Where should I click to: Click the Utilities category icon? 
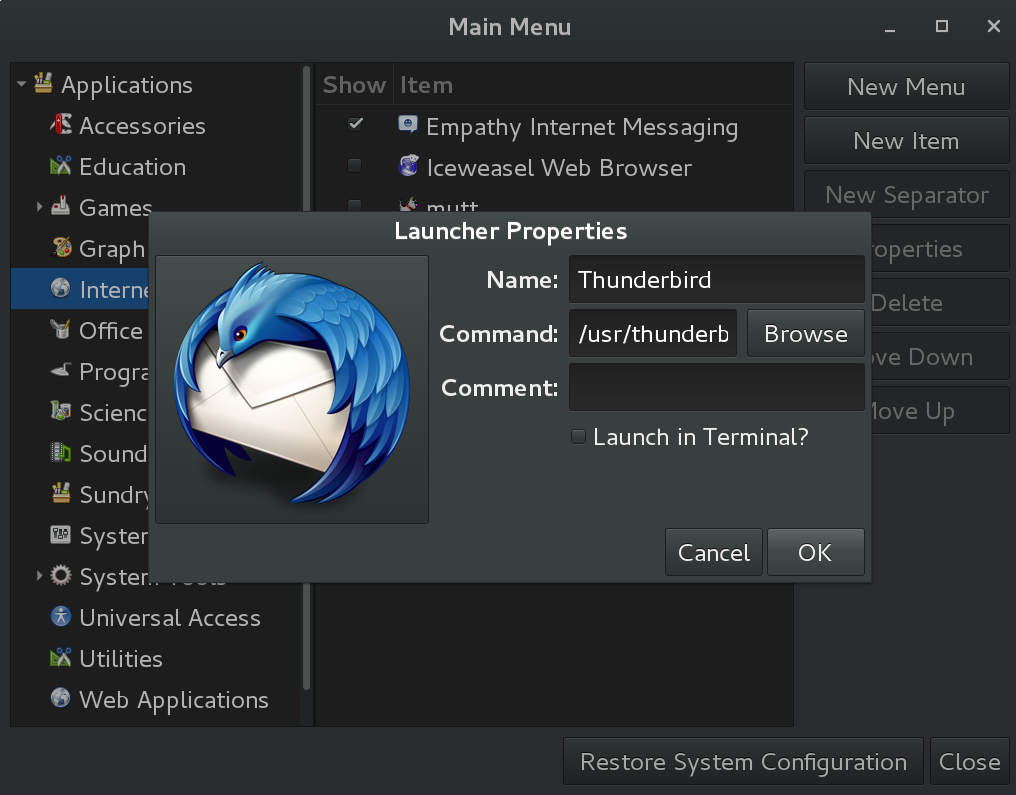click(61, 658)
